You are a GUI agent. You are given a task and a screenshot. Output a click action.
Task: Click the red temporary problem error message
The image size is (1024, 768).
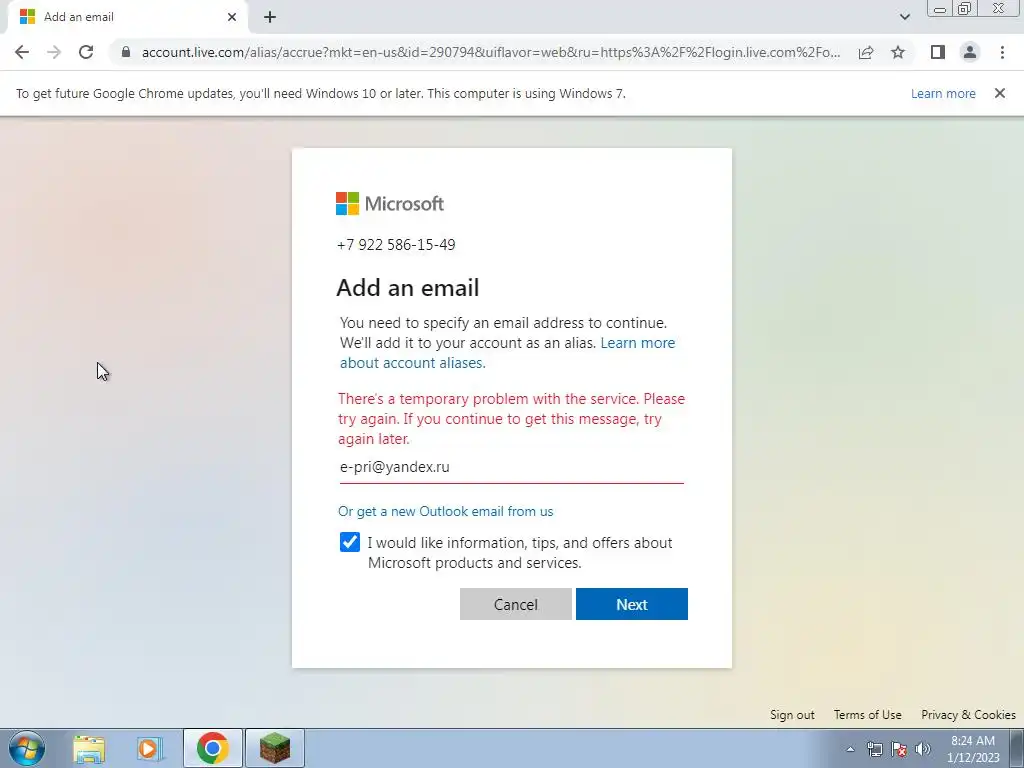point(511,419)
